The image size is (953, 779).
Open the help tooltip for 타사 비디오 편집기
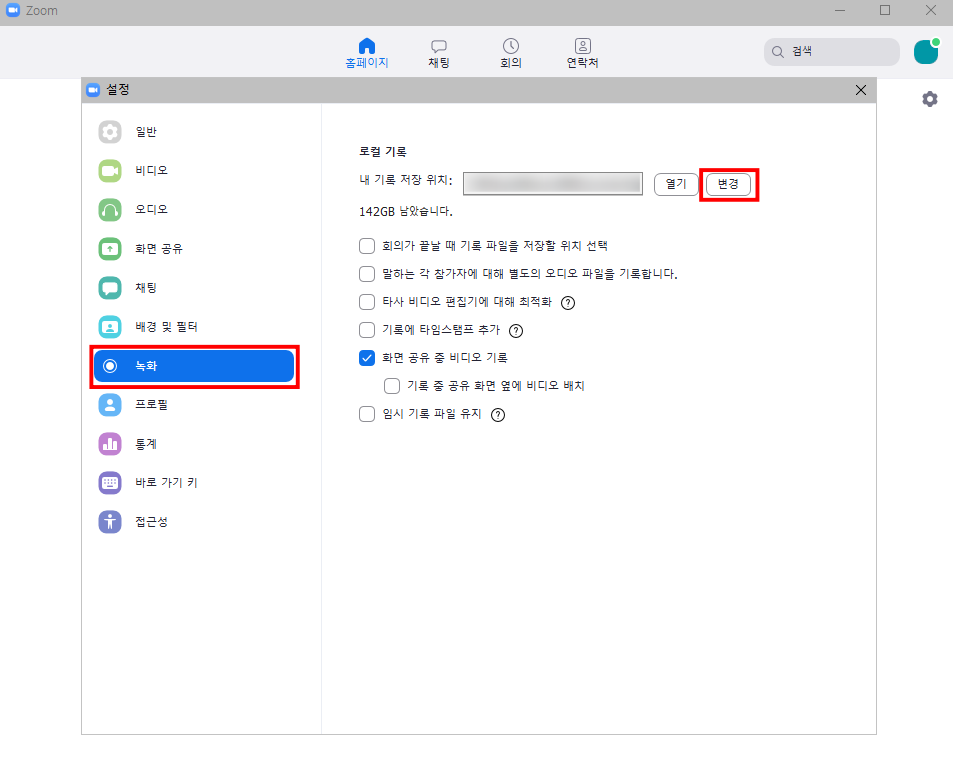(568, 302)
